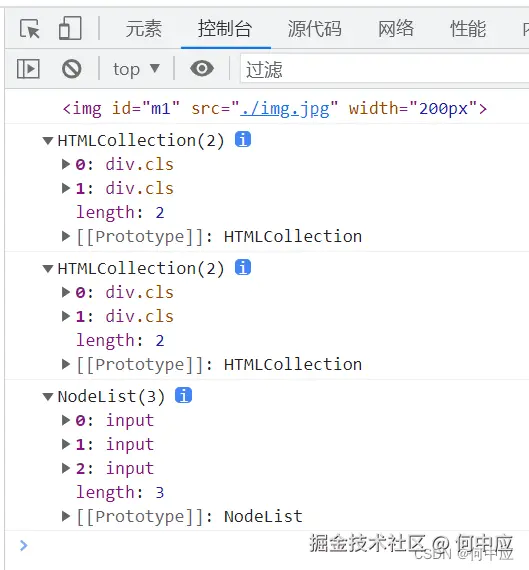
Task: Toggle the device toolbar icon
Action: coord(70,28)
